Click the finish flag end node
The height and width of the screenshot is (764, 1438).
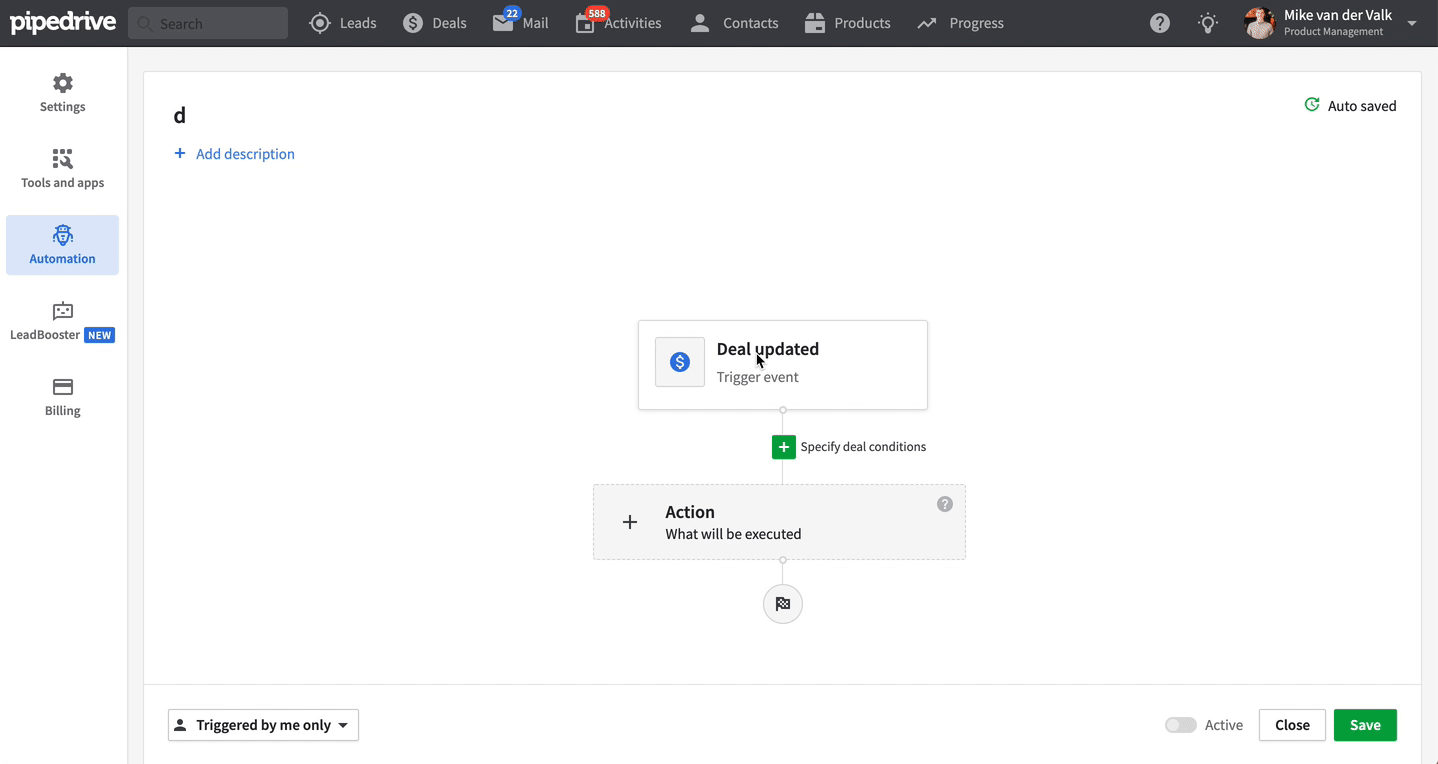tap(782, 604)
